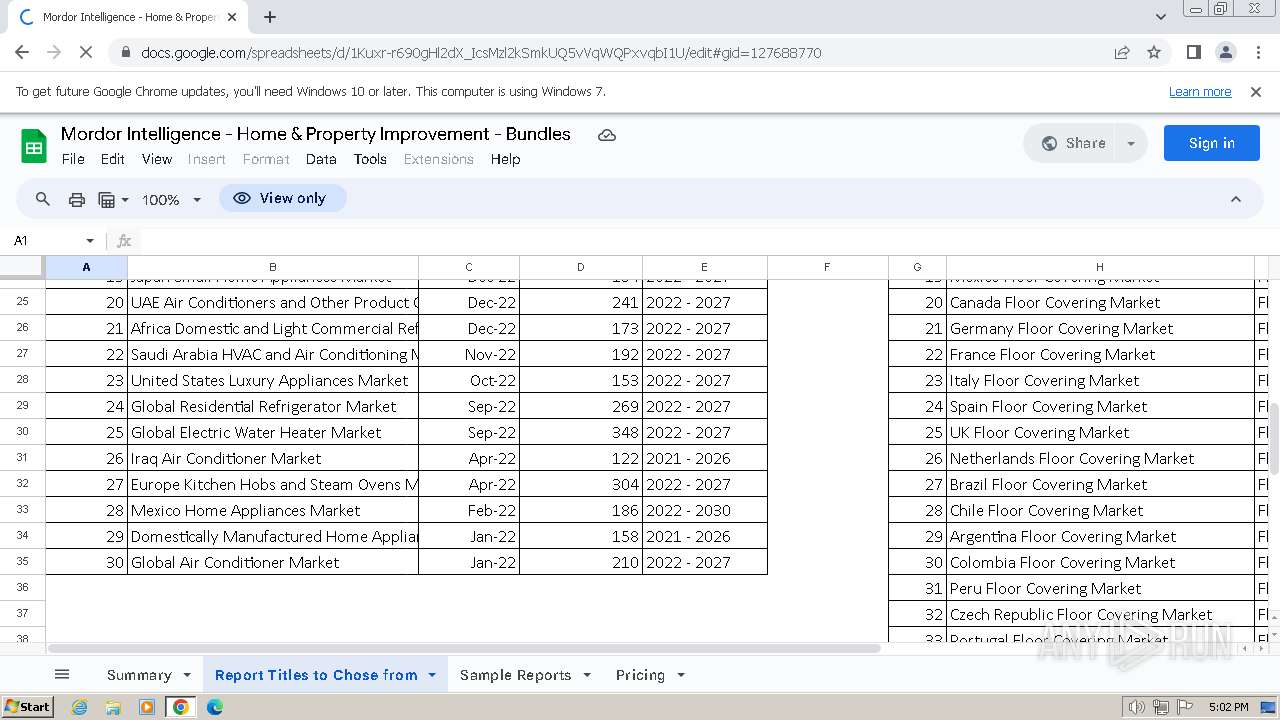Expand the filter views dropdown arrow
The width and height of the screenshot is (1280, 720).
(125, 200)
